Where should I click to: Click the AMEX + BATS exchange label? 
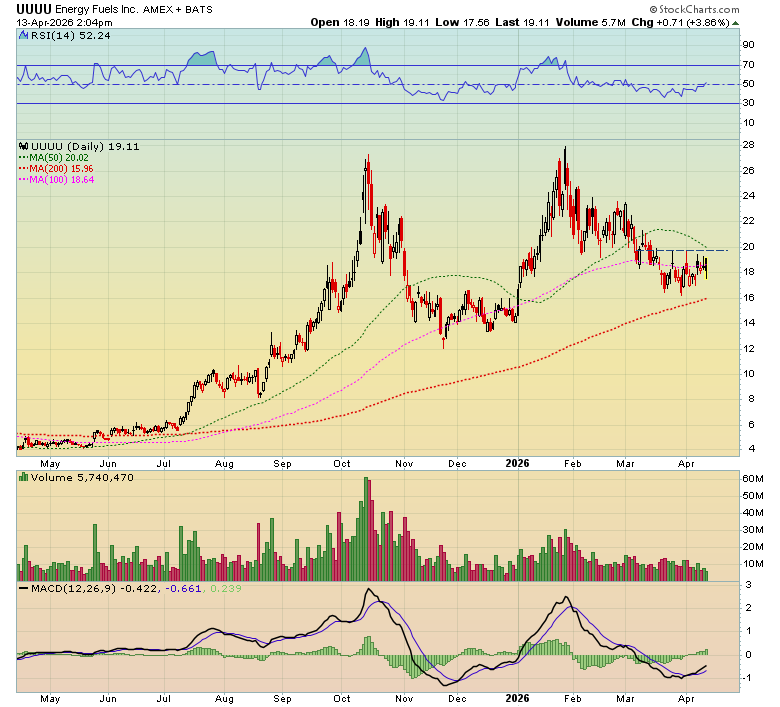point(178,9)
